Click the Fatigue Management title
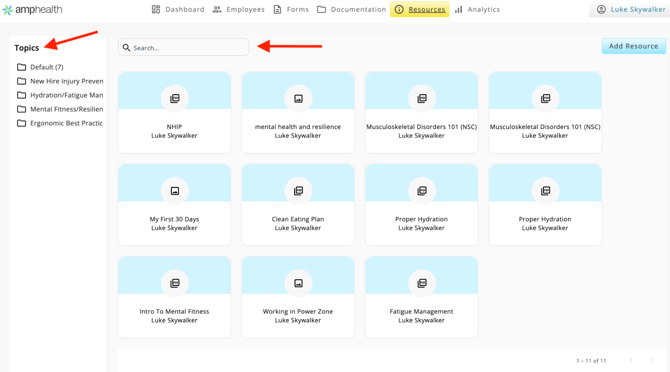This screenshot has width=670, height=372. 421,311
